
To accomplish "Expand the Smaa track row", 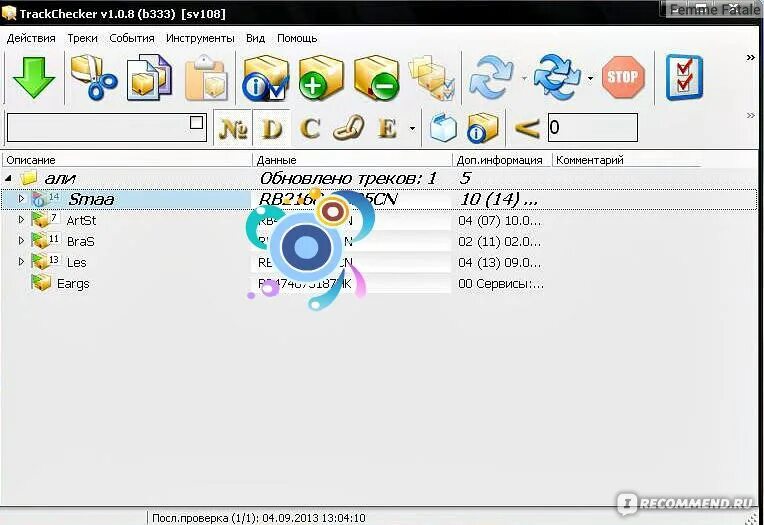I will click(21, 199).
